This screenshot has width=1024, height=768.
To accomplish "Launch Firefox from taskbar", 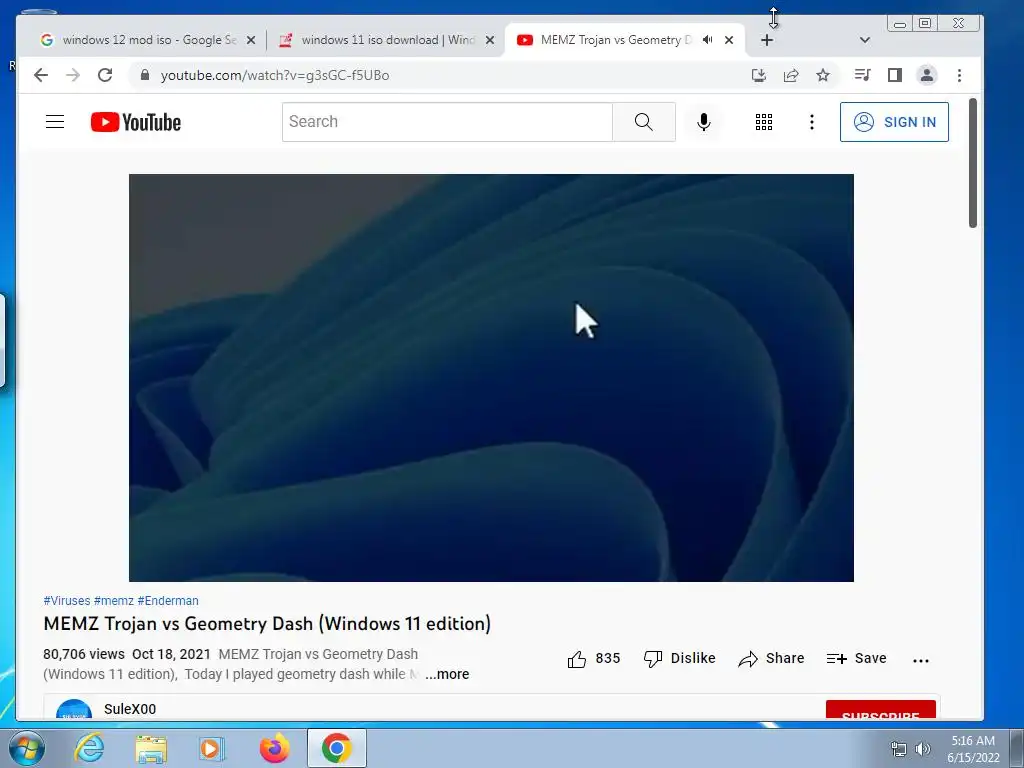I will [x=274, y=749].
